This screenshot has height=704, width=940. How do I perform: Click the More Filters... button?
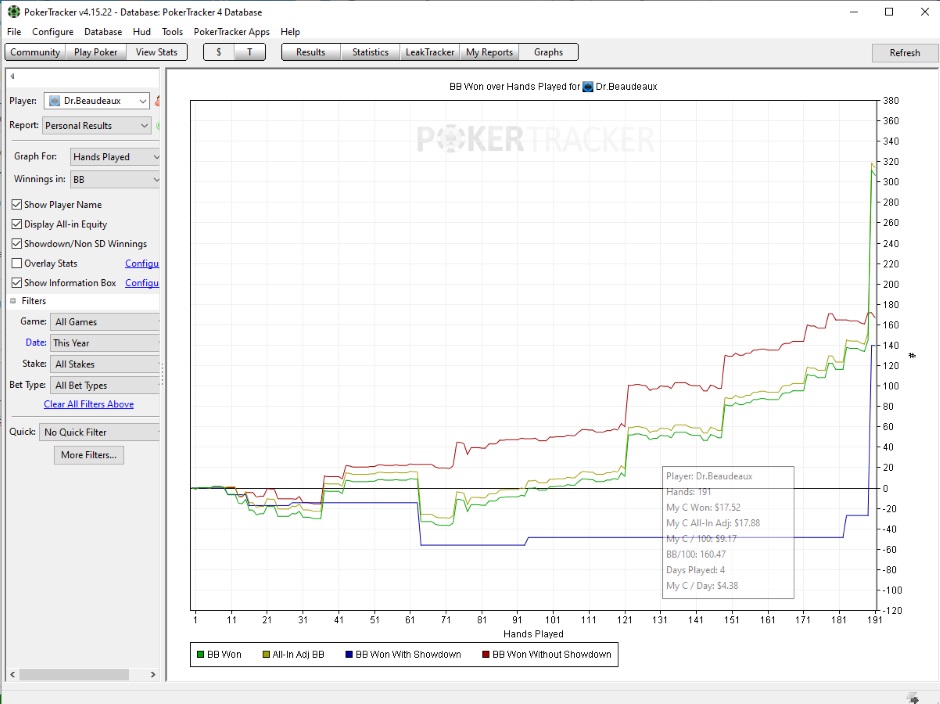(x=89, y=455)
